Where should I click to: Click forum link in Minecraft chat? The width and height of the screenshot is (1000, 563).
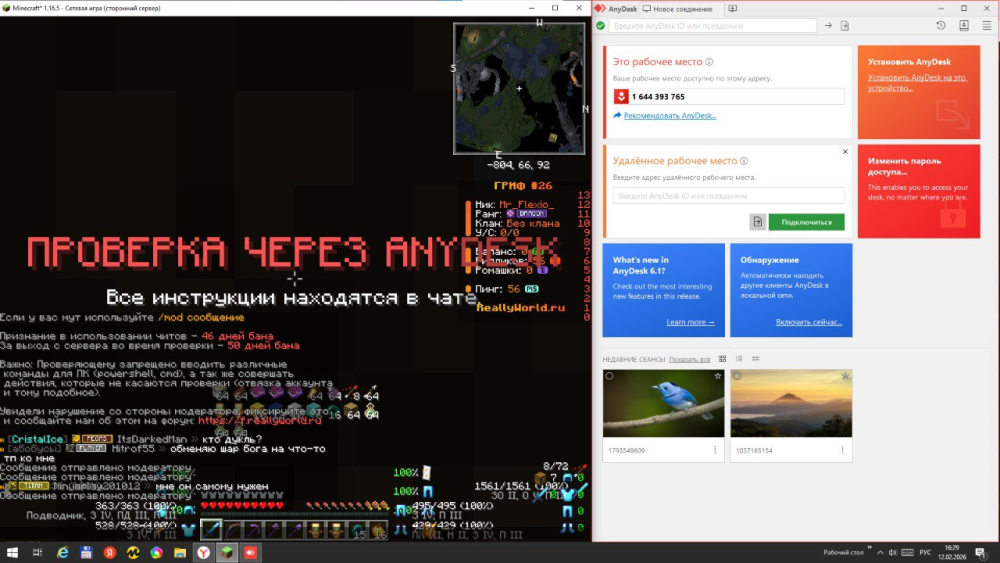click(x=260, y=421)
